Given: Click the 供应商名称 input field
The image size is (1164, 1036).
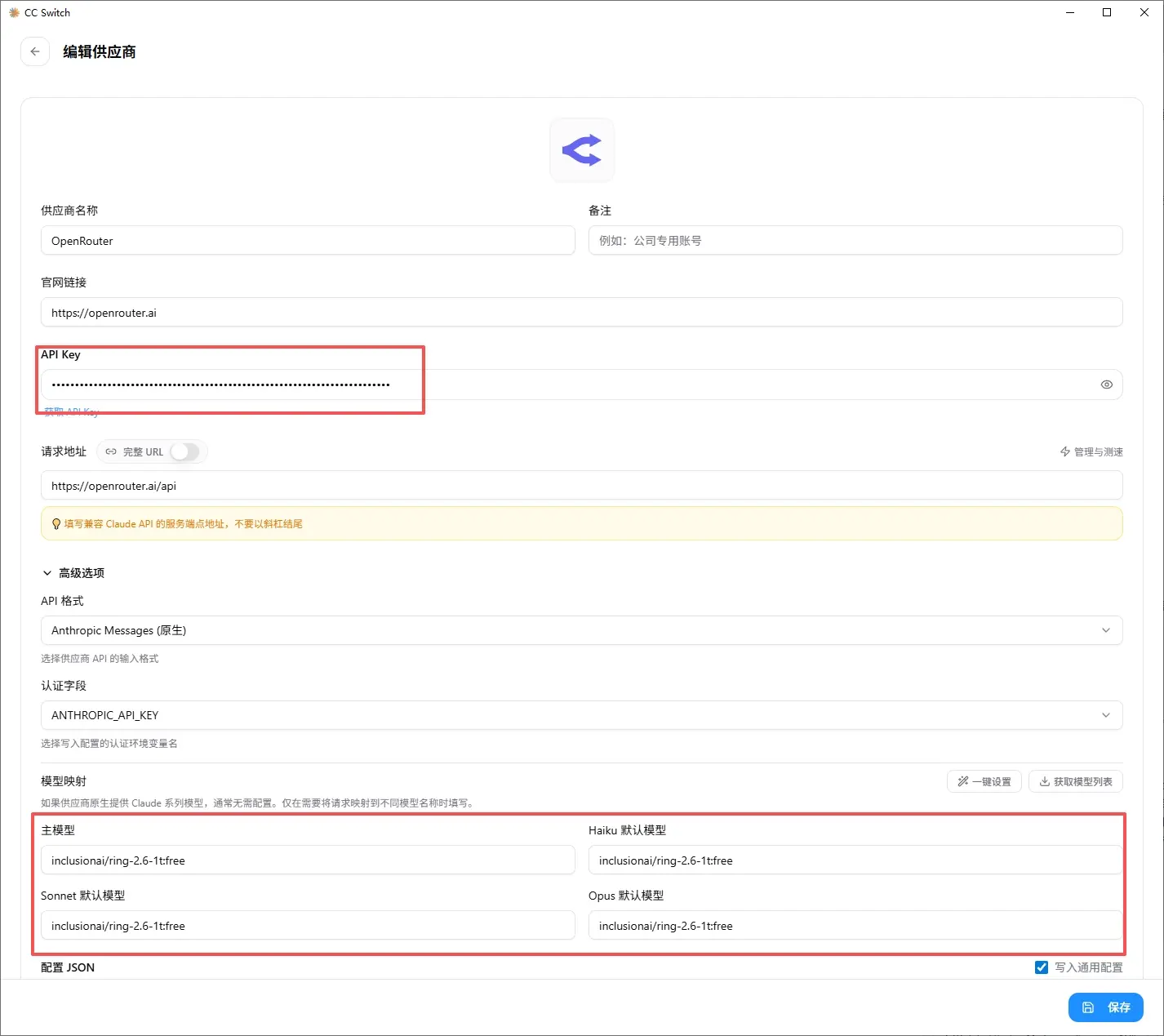Looking at the screenshot, I should pyautogui.click(x=308, y=241).
